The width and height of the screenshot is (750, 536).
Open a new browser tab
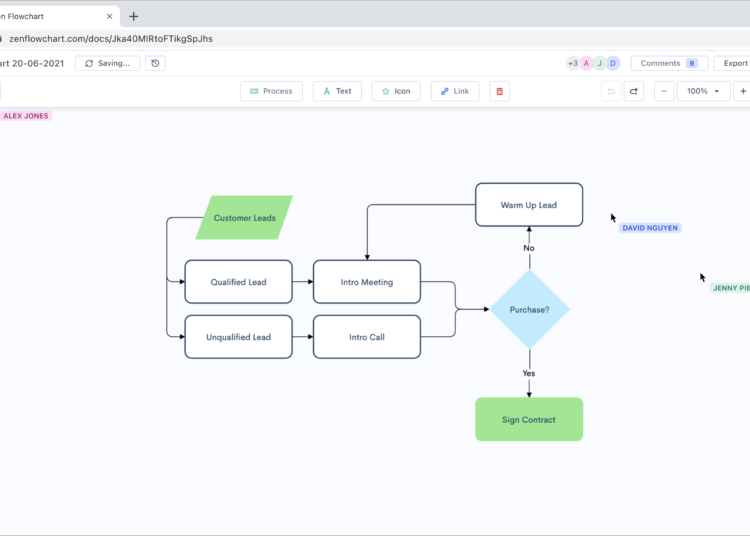(x=134, y=17)
